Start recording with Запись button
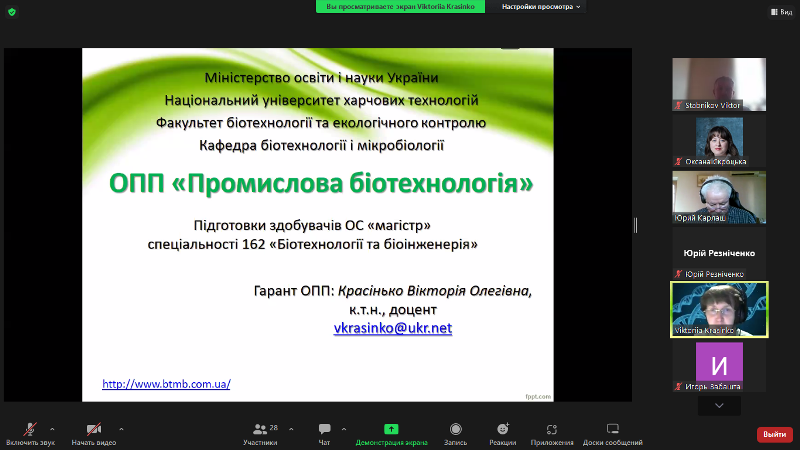 click(x=456, y=434)
